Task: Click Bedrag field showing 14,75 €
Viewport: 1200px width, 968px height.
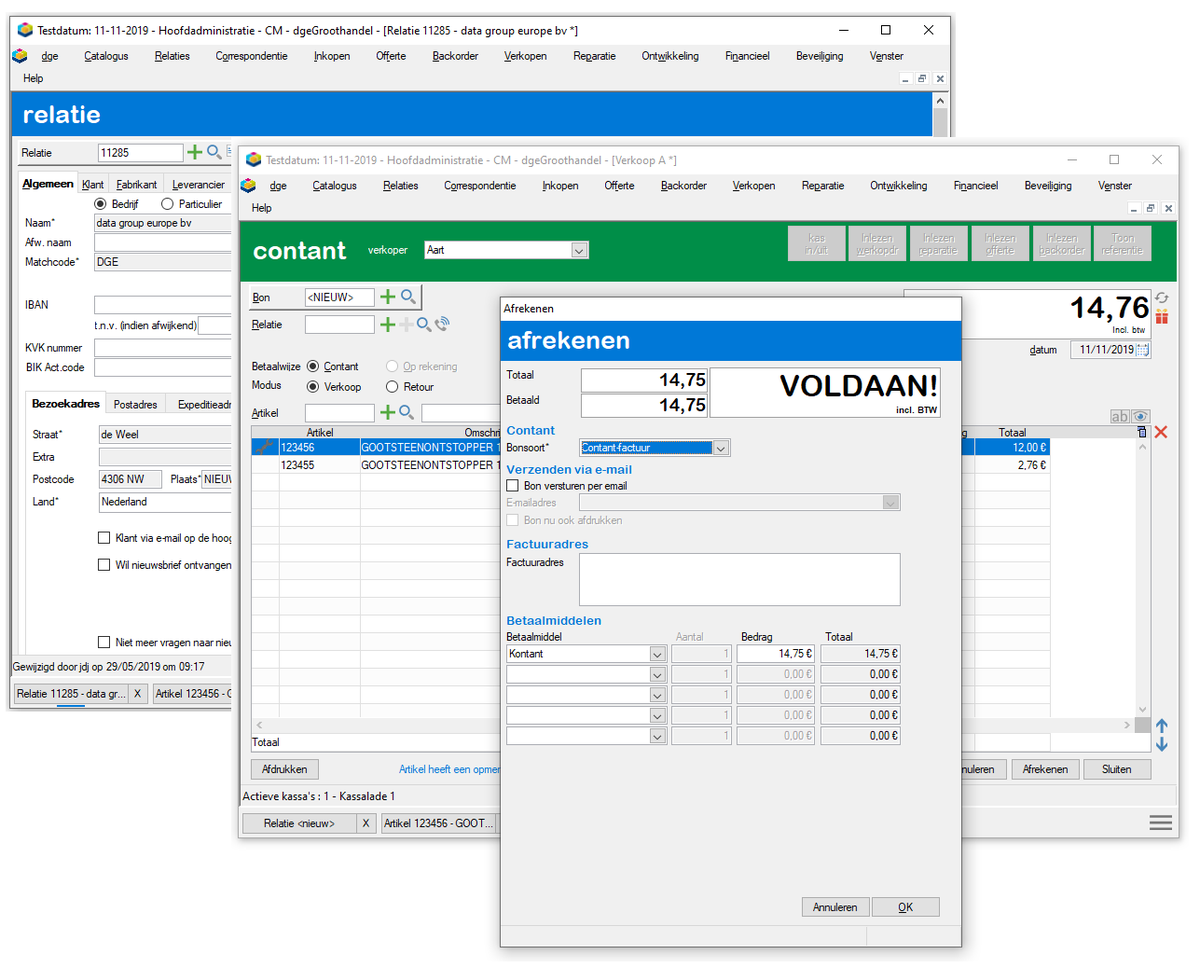Action: coord(777,654)
